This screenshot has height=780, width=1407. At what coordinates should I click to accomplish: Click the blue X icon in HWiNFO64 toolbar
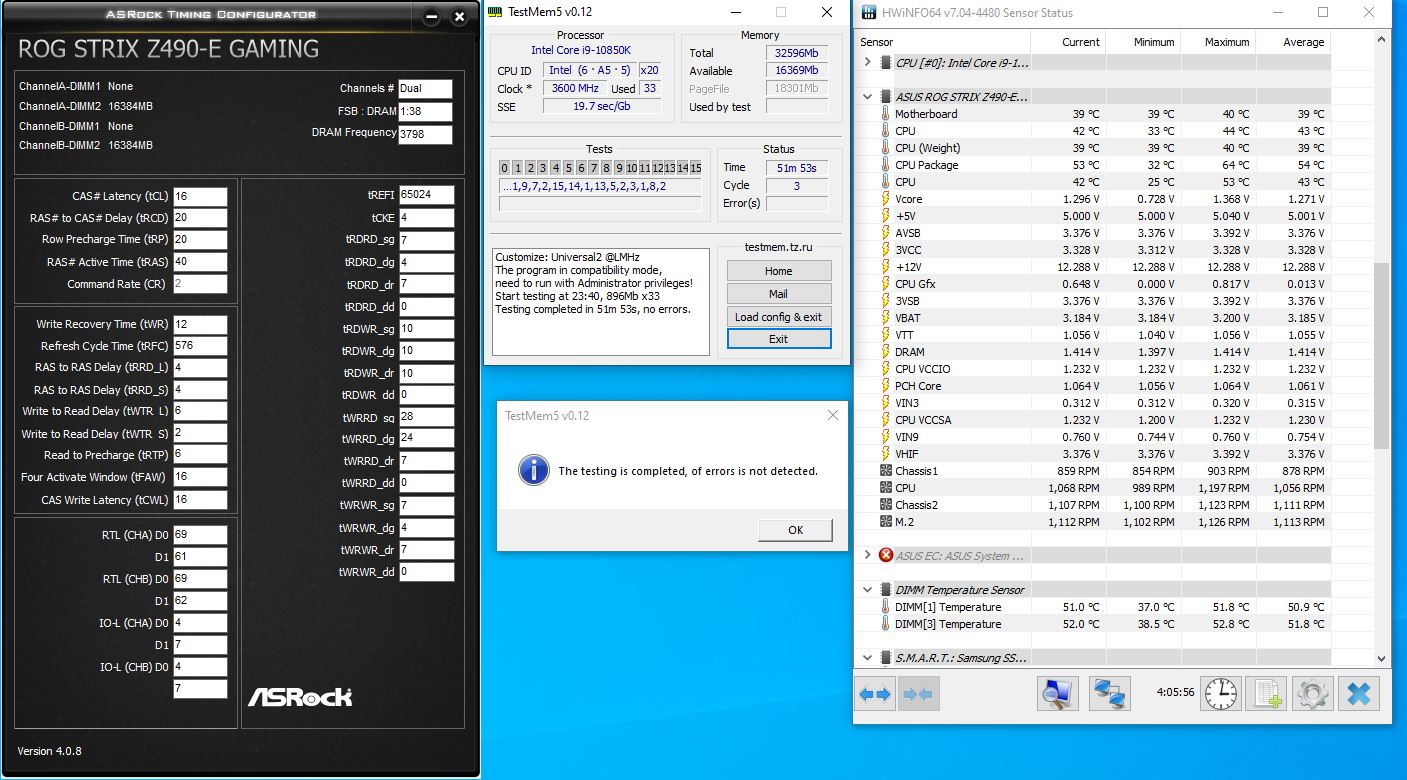(1359, 693)
